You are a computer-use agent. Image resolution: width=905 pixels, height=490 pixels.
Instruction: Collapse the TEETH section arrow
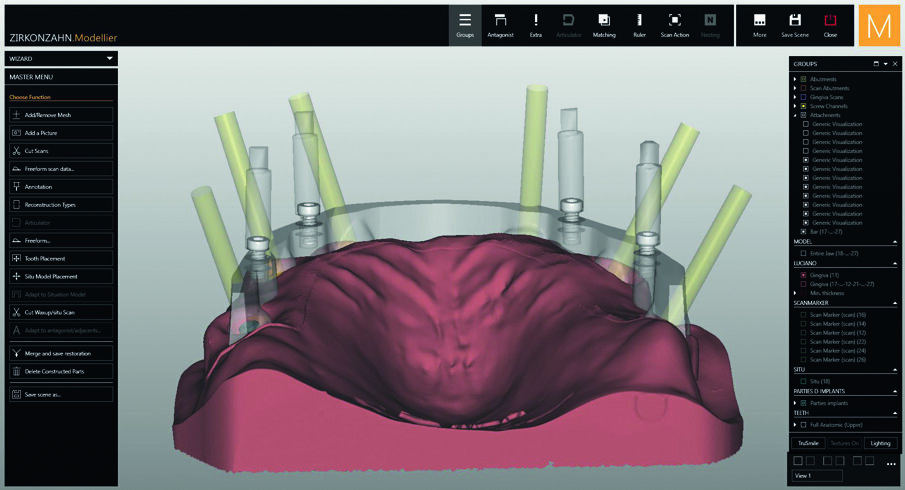[895, 413]
